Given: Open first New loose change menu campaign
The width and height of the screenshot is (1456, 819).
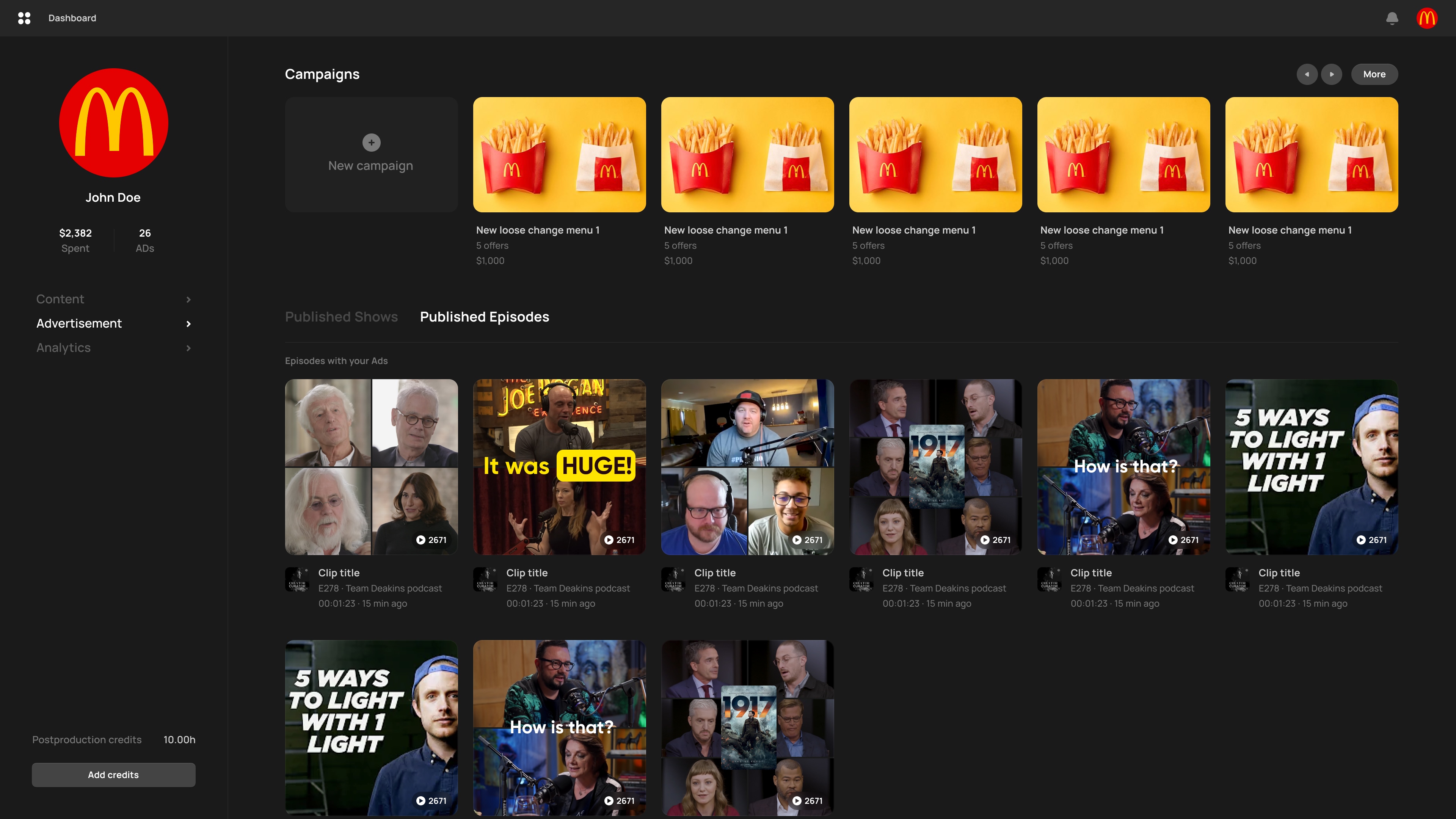Looking at the screenshot, I should 559,155.
